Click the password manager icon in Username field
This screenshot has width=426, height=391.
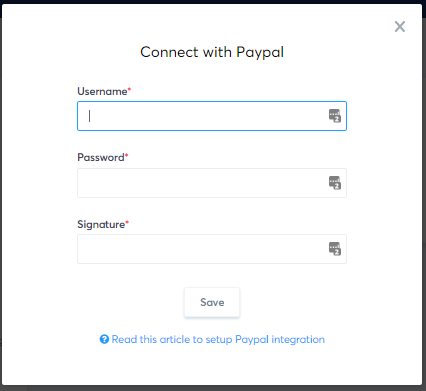coord(335,116)
